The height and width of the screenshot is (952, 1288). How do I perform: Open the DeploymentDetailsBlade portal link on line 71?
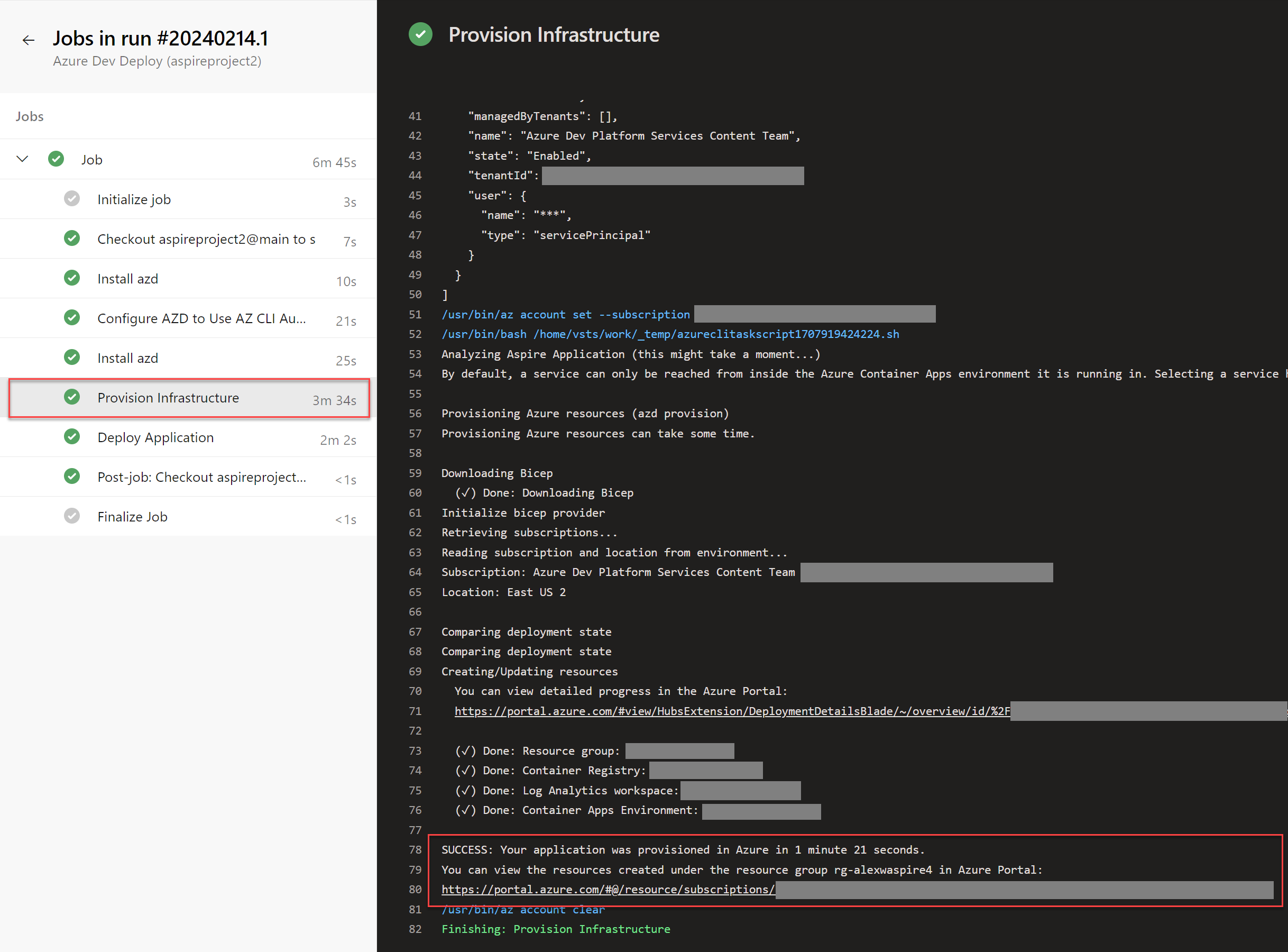click(x=732, y=711)
